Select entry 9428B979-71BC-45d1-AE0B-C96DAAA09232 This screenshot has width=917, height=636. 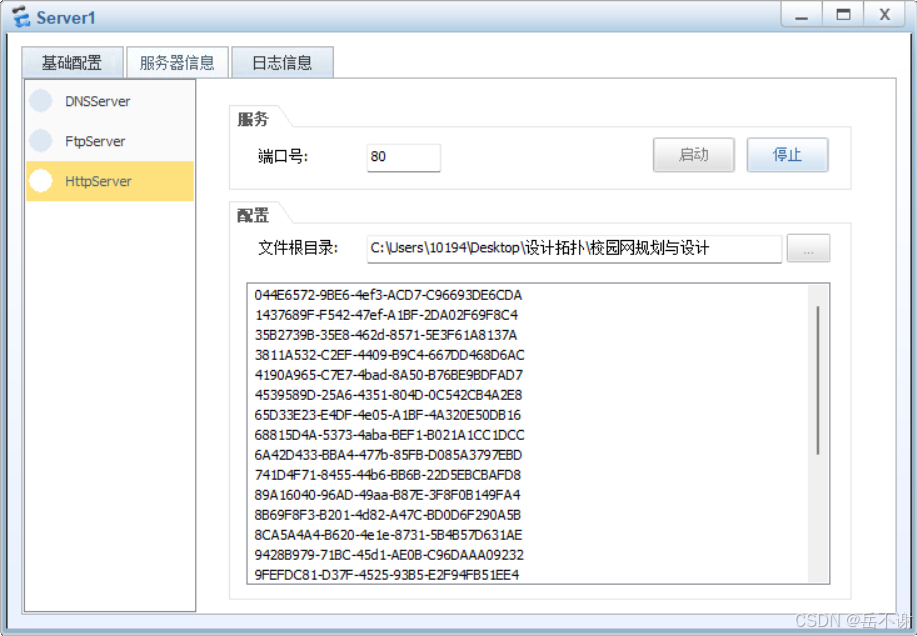tap(389, 555)
